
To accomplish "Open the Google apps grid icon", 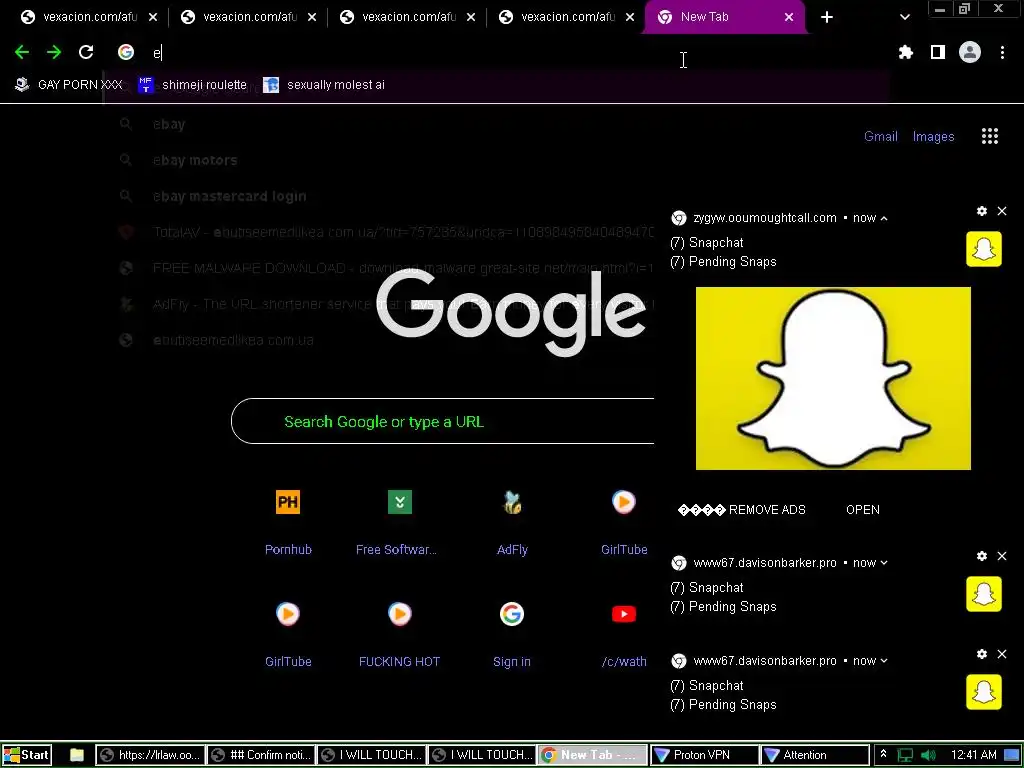I will click(x=990, y=136).
